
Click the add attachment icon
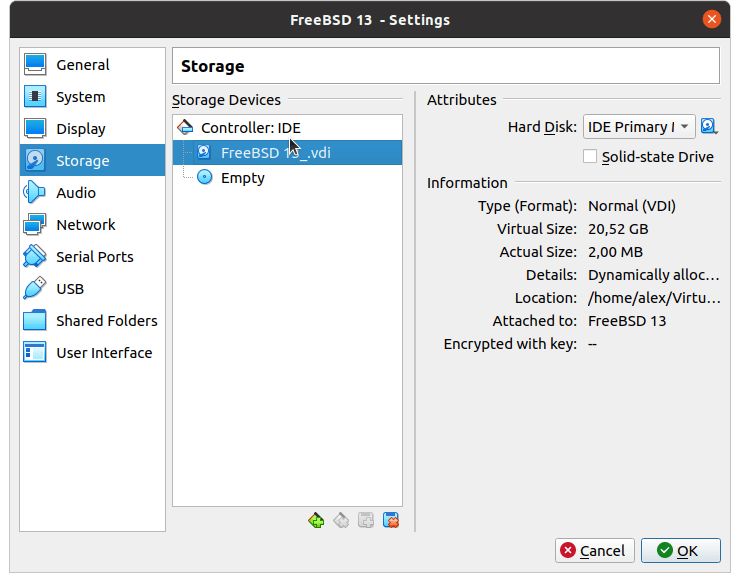[x=366, y=521]
